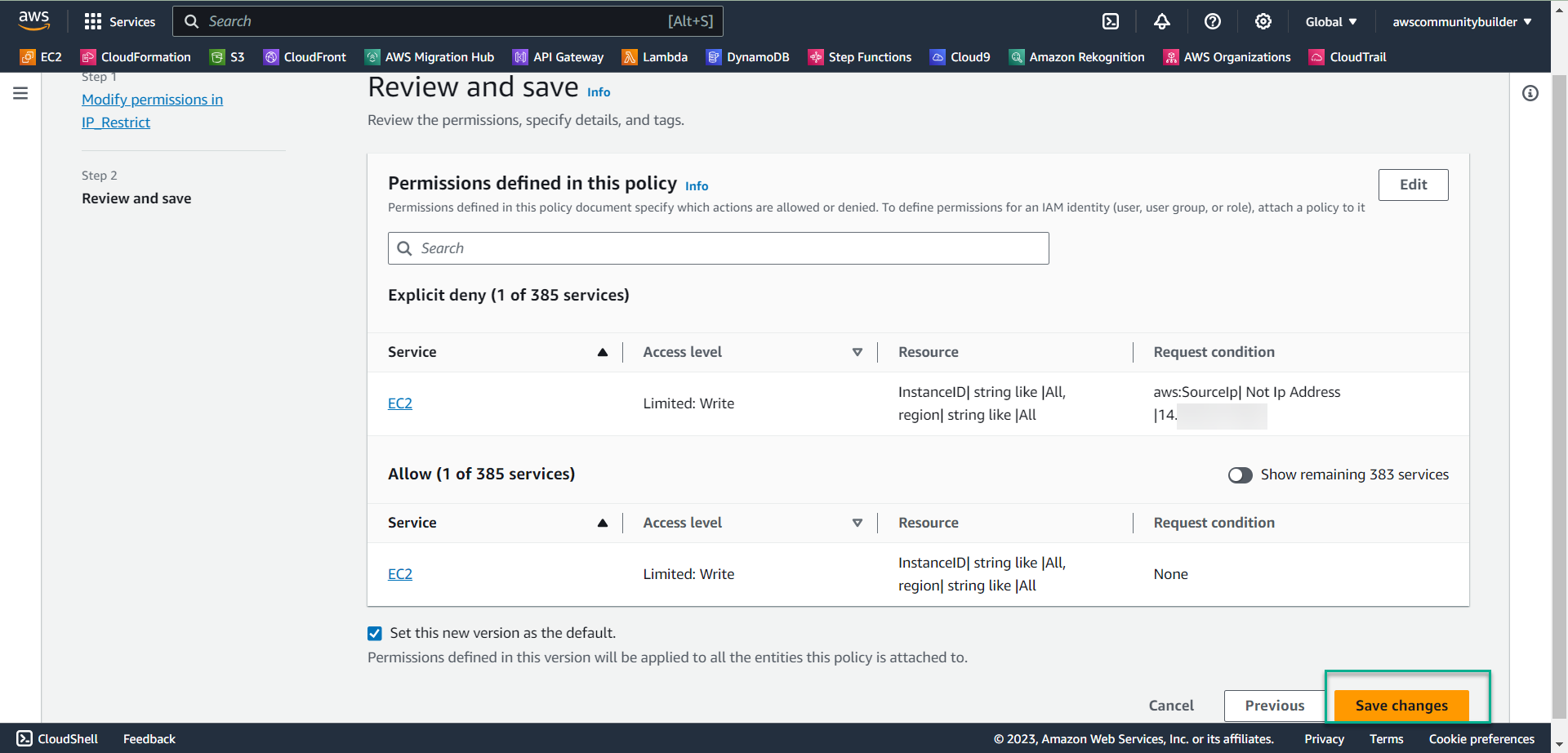Open Info link beside Permissions defined heading

click(x=697, y=186)
